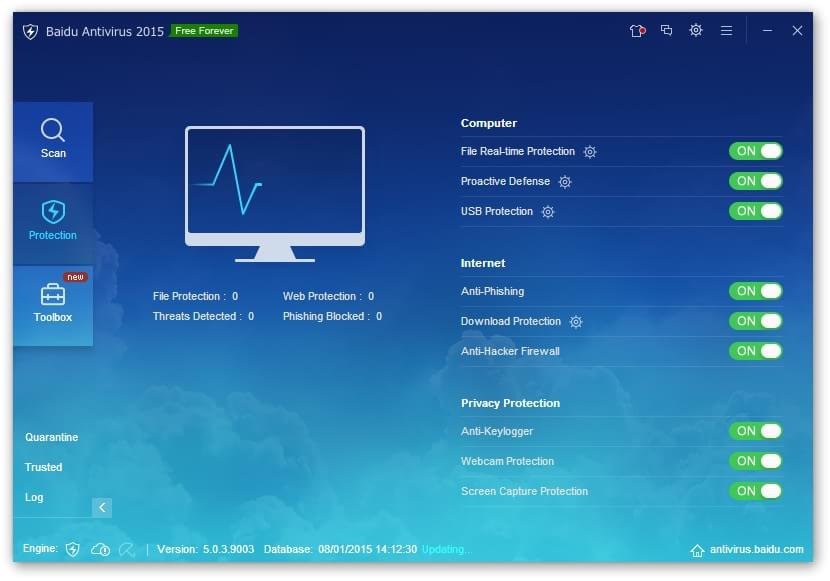Click the Baidu engine shield icon
Screen dimensions: 830x581
tap(73, 550)
